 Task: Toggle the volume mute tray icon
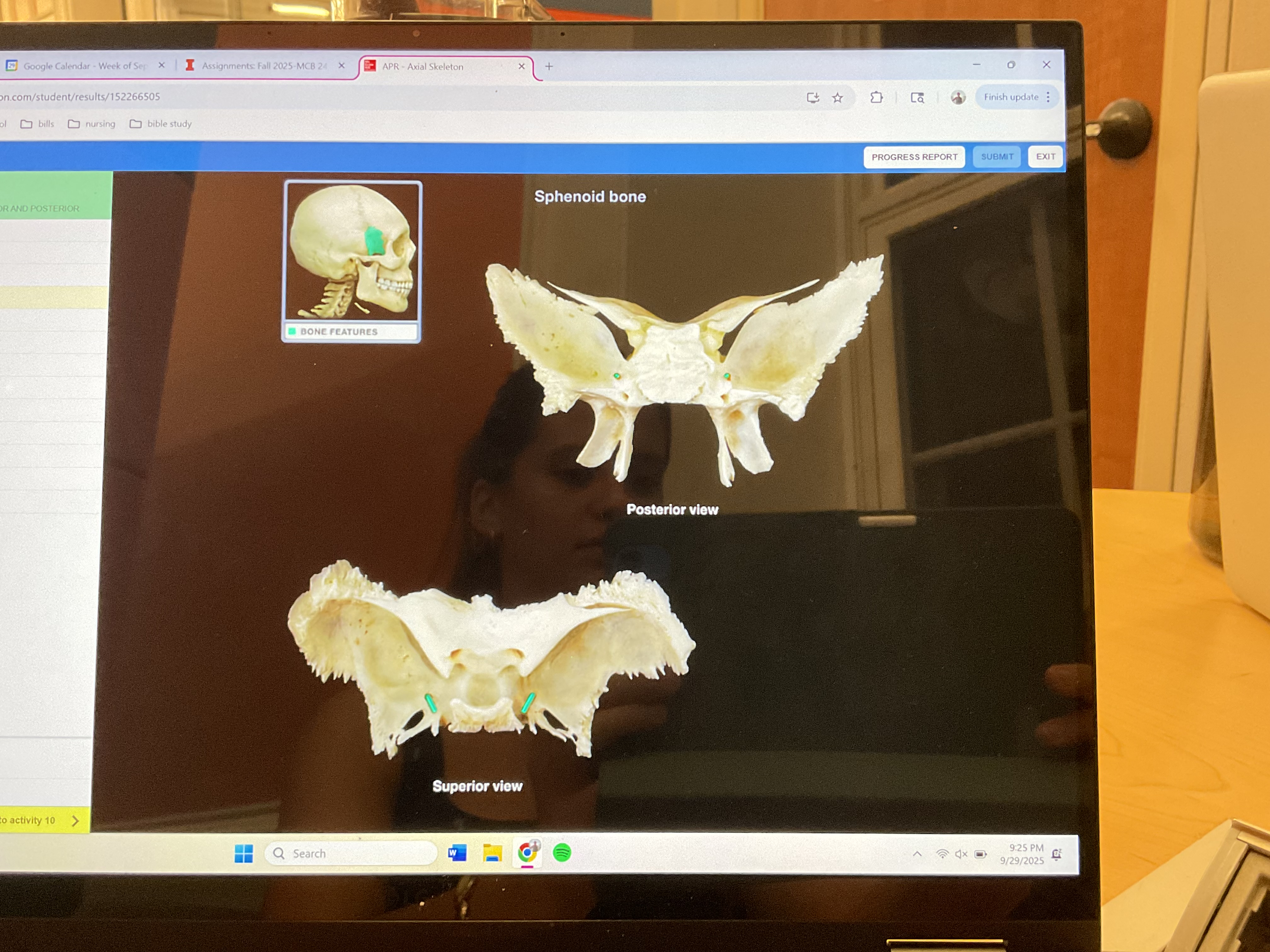(x=961, y=854)
